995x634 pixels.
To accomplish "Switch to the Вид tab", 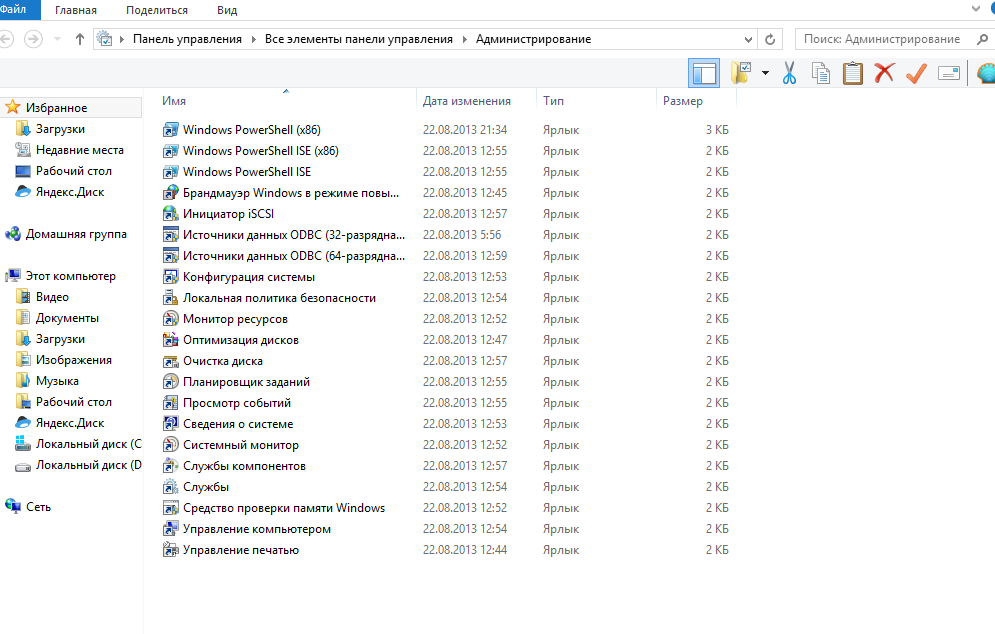I will [x=227, y=10].
